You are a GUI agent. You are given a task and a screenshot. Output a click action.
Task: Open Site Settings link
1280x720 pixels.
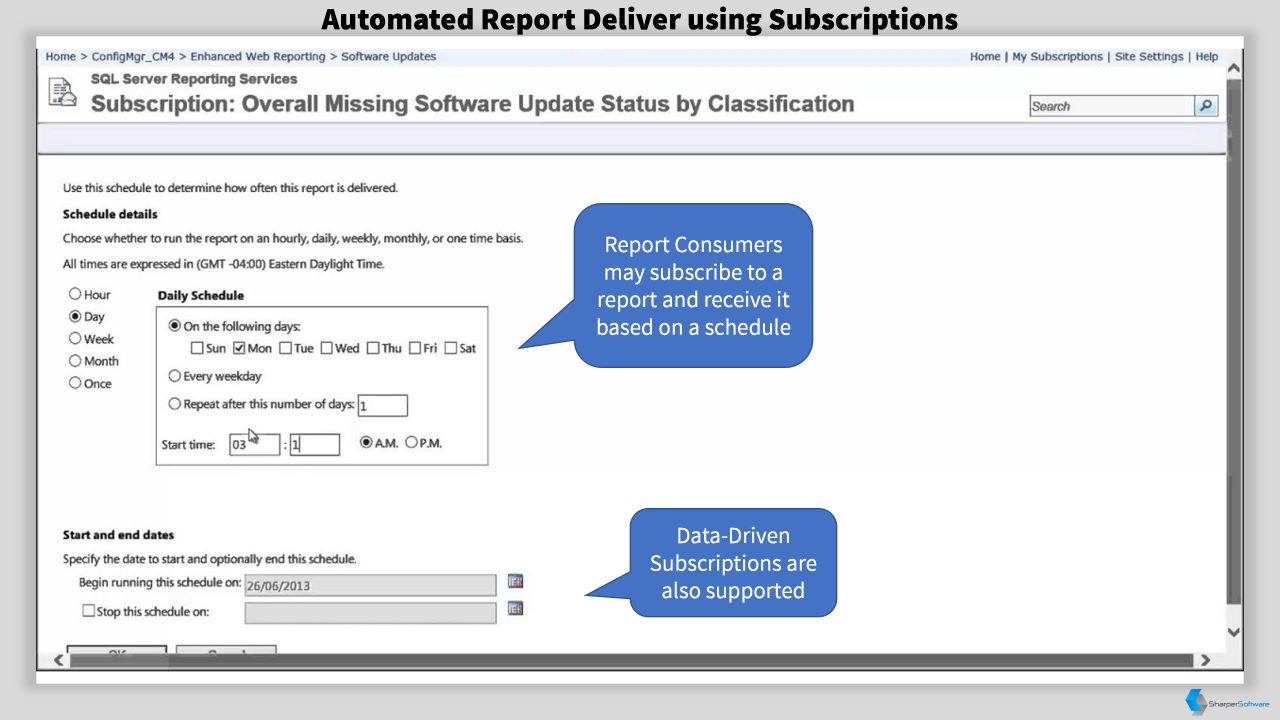point(1149,57)
